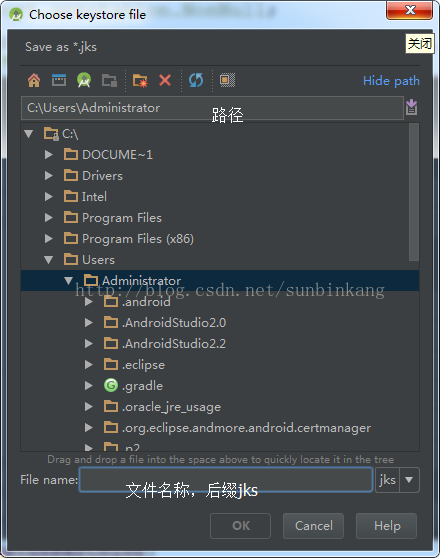The height and width of the screenshot is (558, 440).
Task: Select the Intel folder name
Action: [x=94, y=197]
